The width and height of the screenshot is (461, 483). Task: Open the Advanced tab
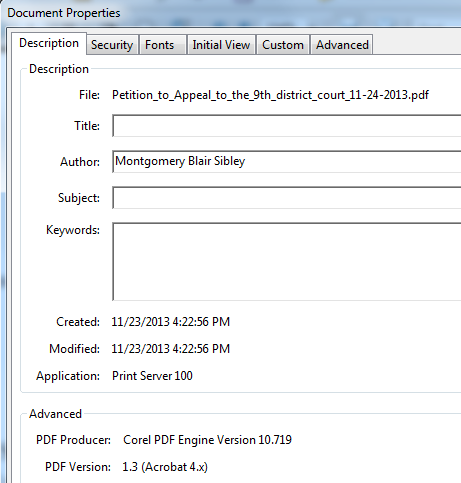point(342,45)
